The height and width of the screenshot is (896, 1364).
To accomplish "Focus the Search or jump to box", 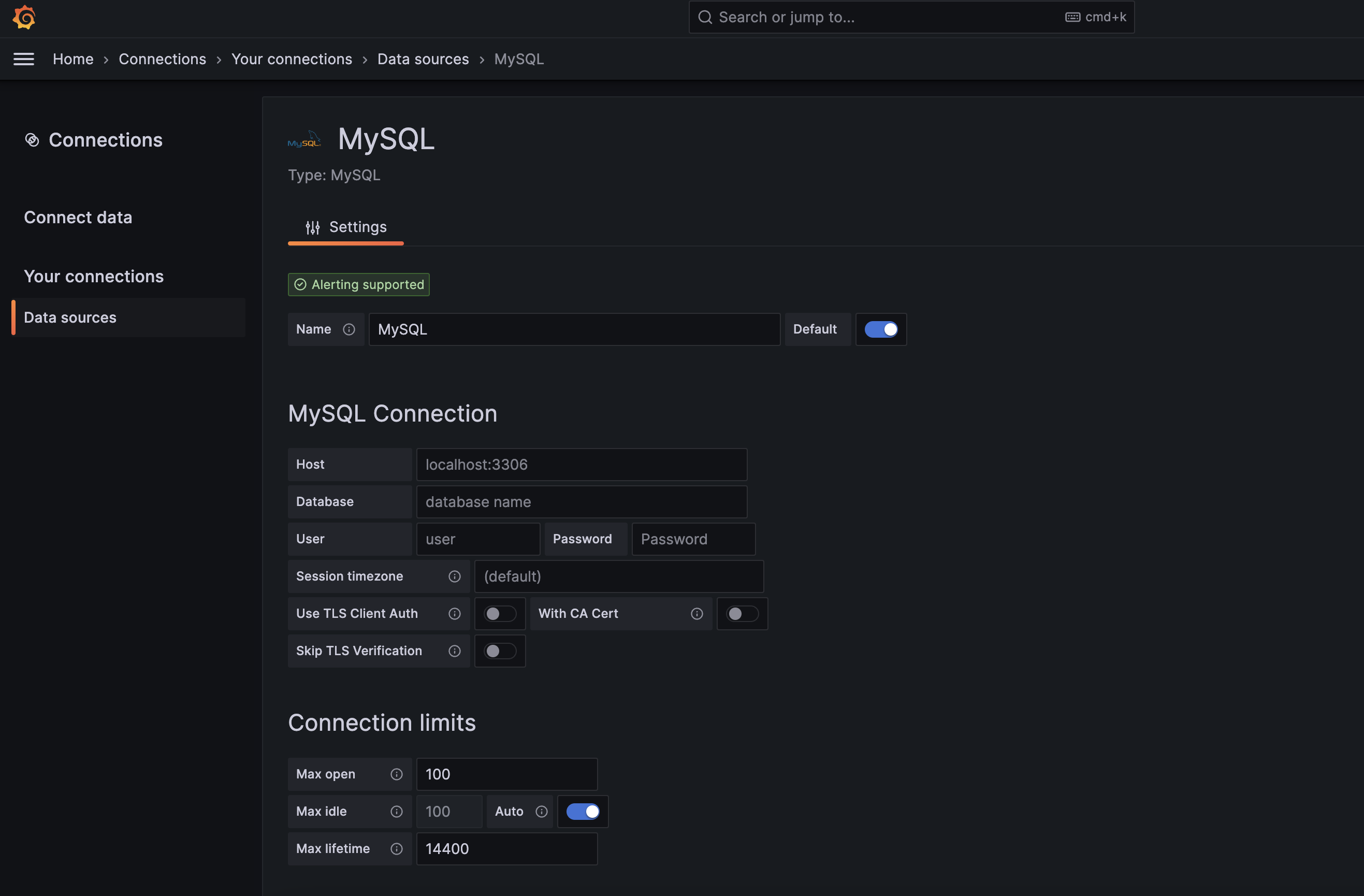I will pos(911,17).
